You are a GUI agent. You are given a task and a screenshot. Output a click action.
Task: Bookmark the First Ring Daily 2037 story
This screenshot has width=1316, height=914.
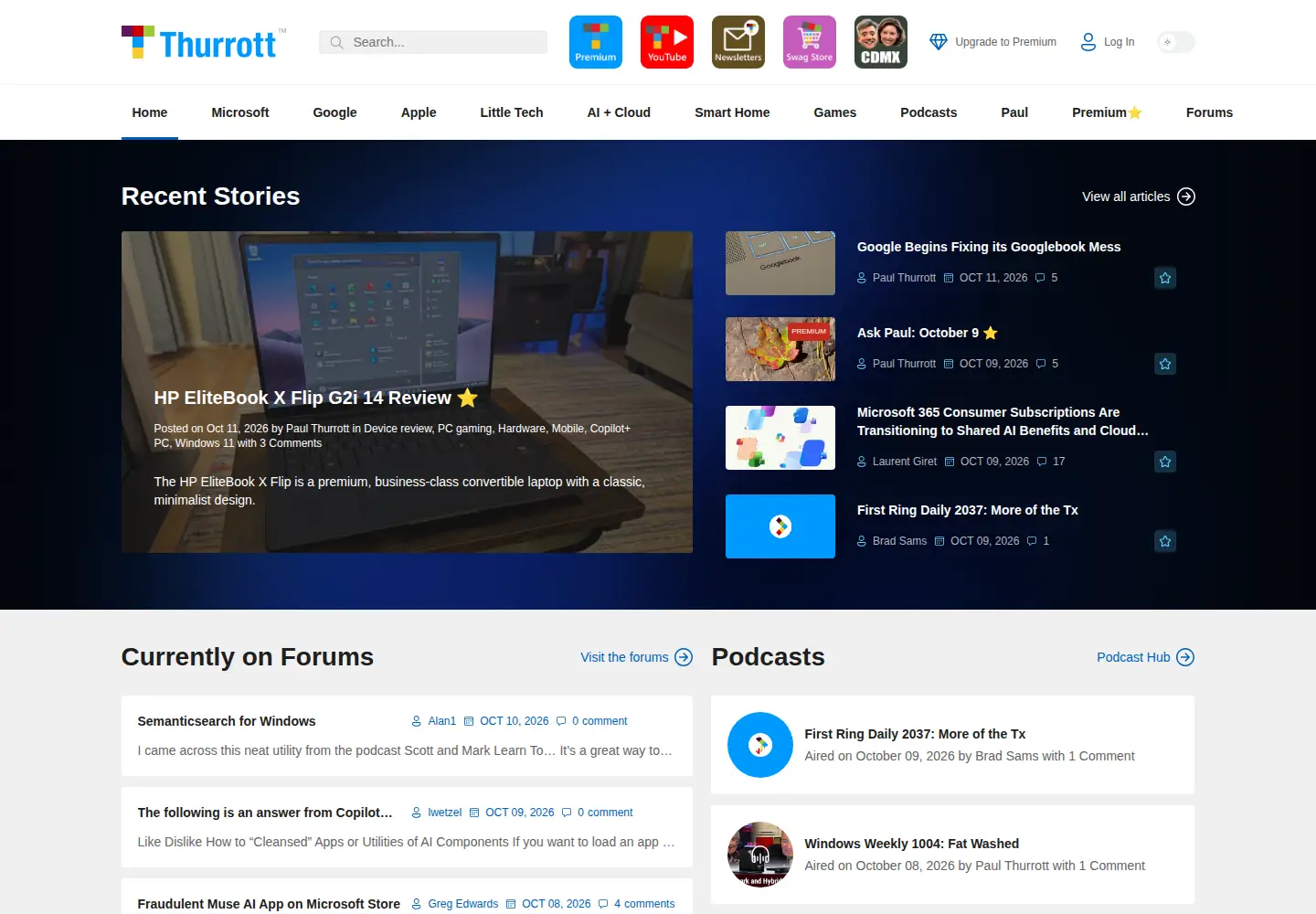1165,541
